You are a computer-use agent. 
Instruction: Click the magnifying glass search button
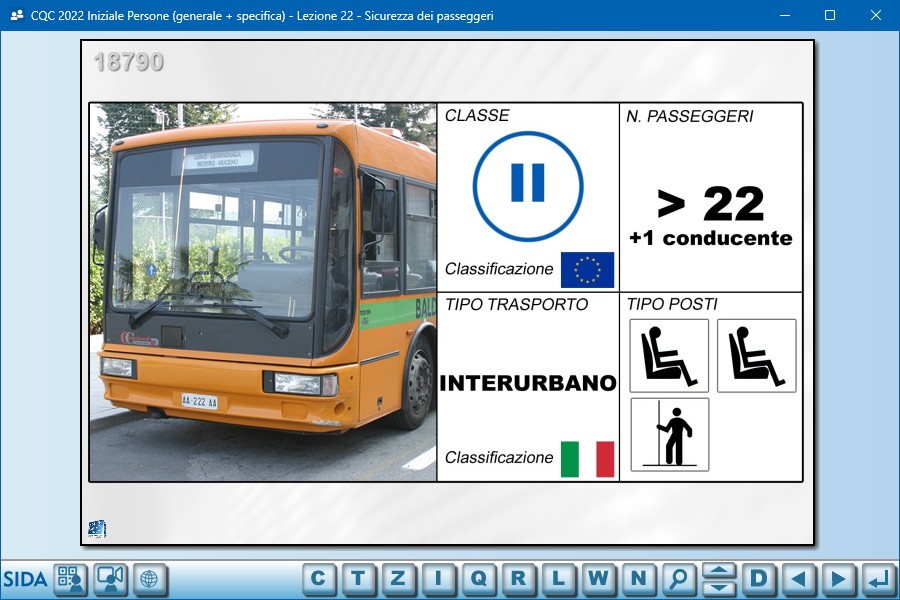pyautogui.click(x=679, y=578)
